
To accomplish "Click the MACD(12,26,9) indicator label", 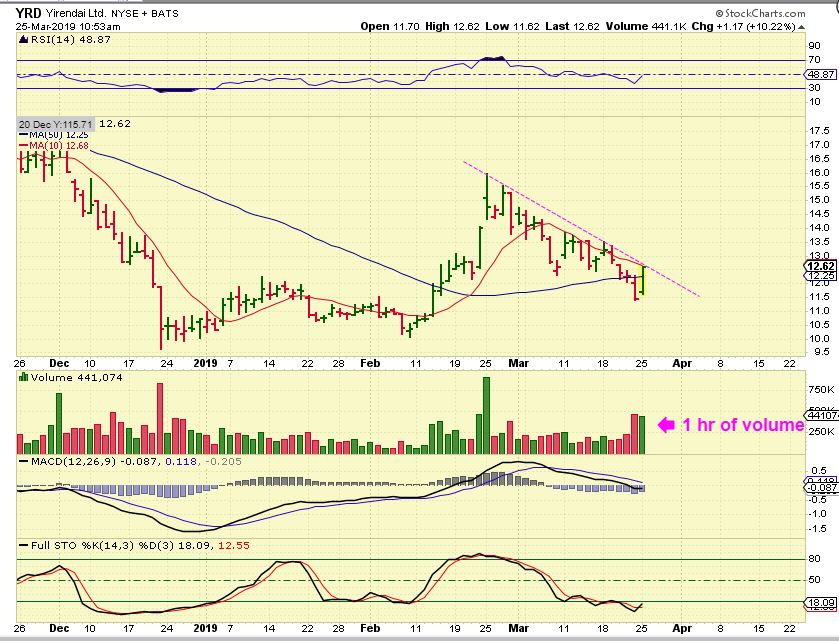I will [73, 461].
